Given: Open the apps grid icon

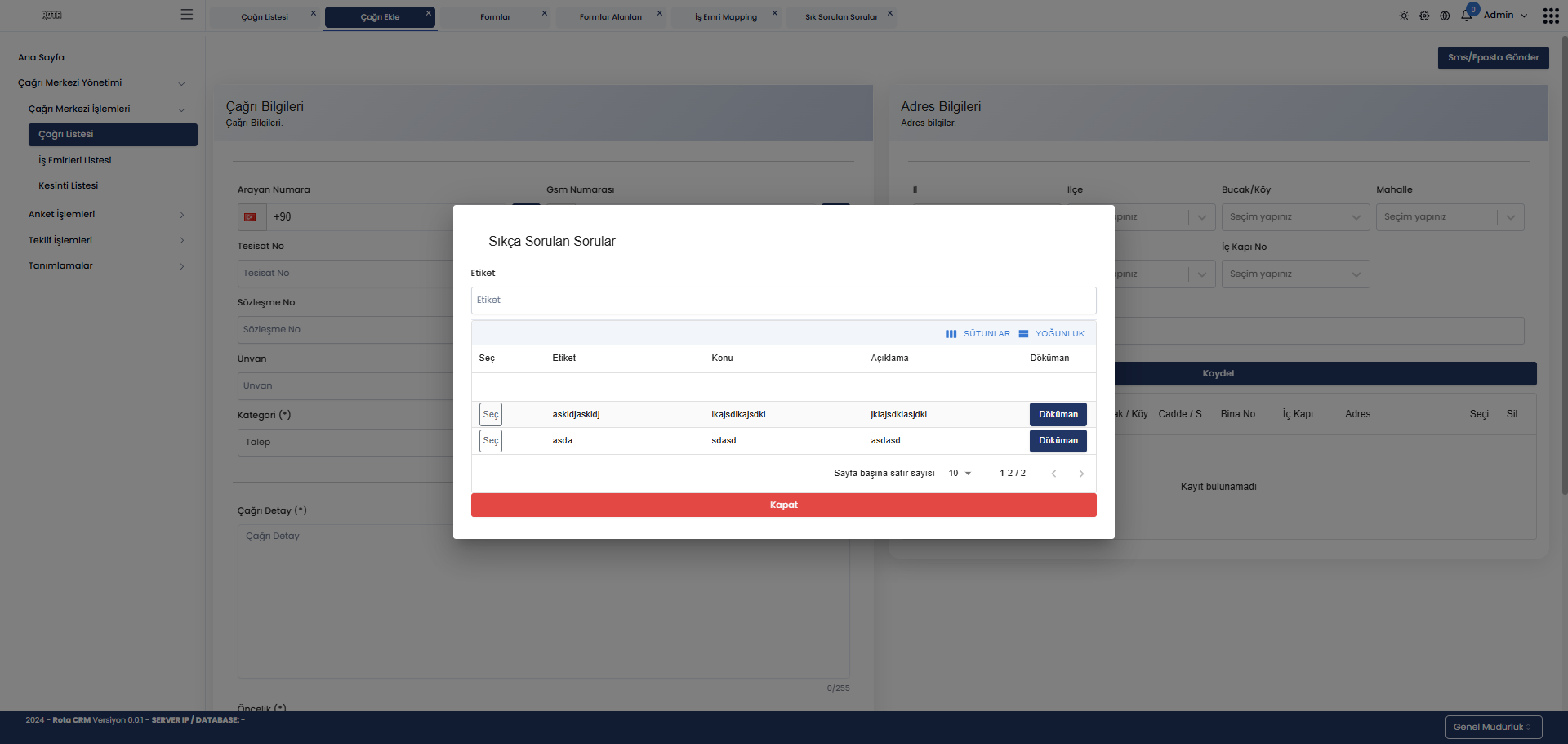Looking at the screenshot, I should 1551,16.
